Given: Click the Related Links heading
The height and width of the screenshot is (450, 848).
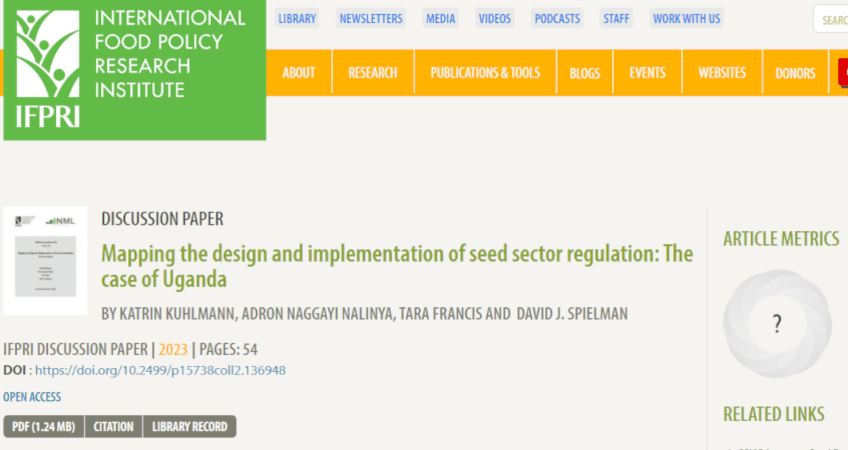Looking at the screenshot, I should tap(773, 414).
